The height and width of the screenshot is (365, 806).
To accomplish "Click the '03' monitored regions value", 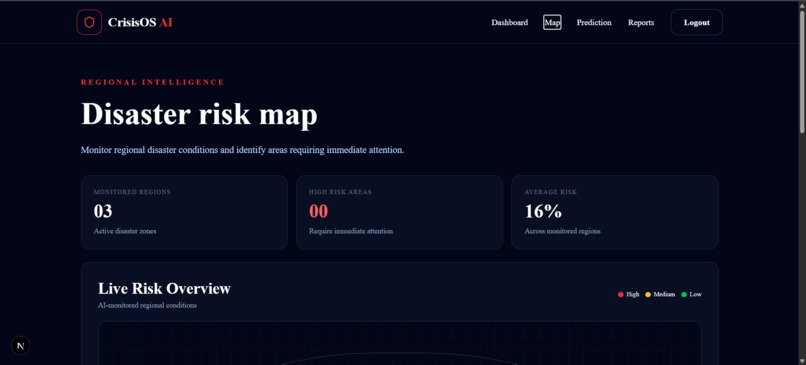I will click(x=103, y=211).
